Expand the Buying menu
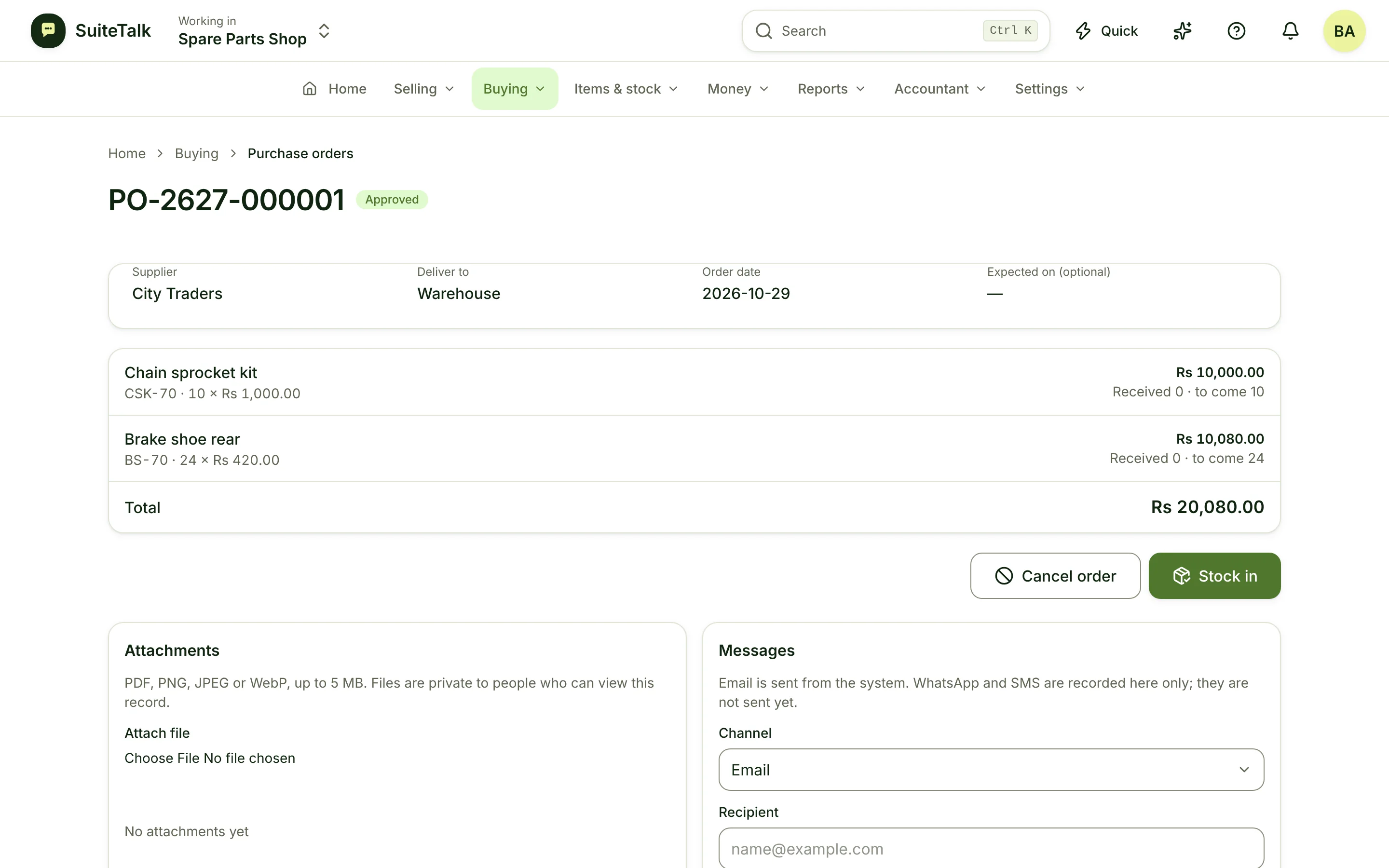Viewport: 1389px width, 868px height. [x=515, y=89]
